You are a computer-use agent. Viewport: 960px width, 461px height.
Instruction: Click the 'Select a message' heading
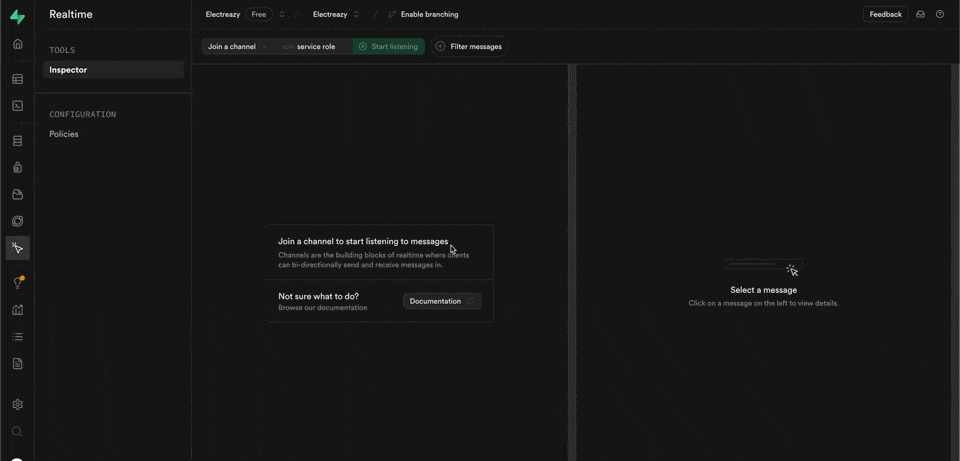coord(763,290)
